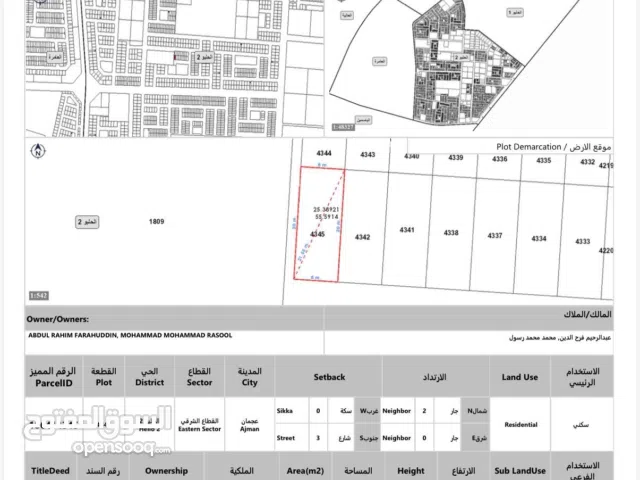Click the 'Owner/Owners:' heading
The width and height of the screenshot is (640, 480).
(58, 319)
